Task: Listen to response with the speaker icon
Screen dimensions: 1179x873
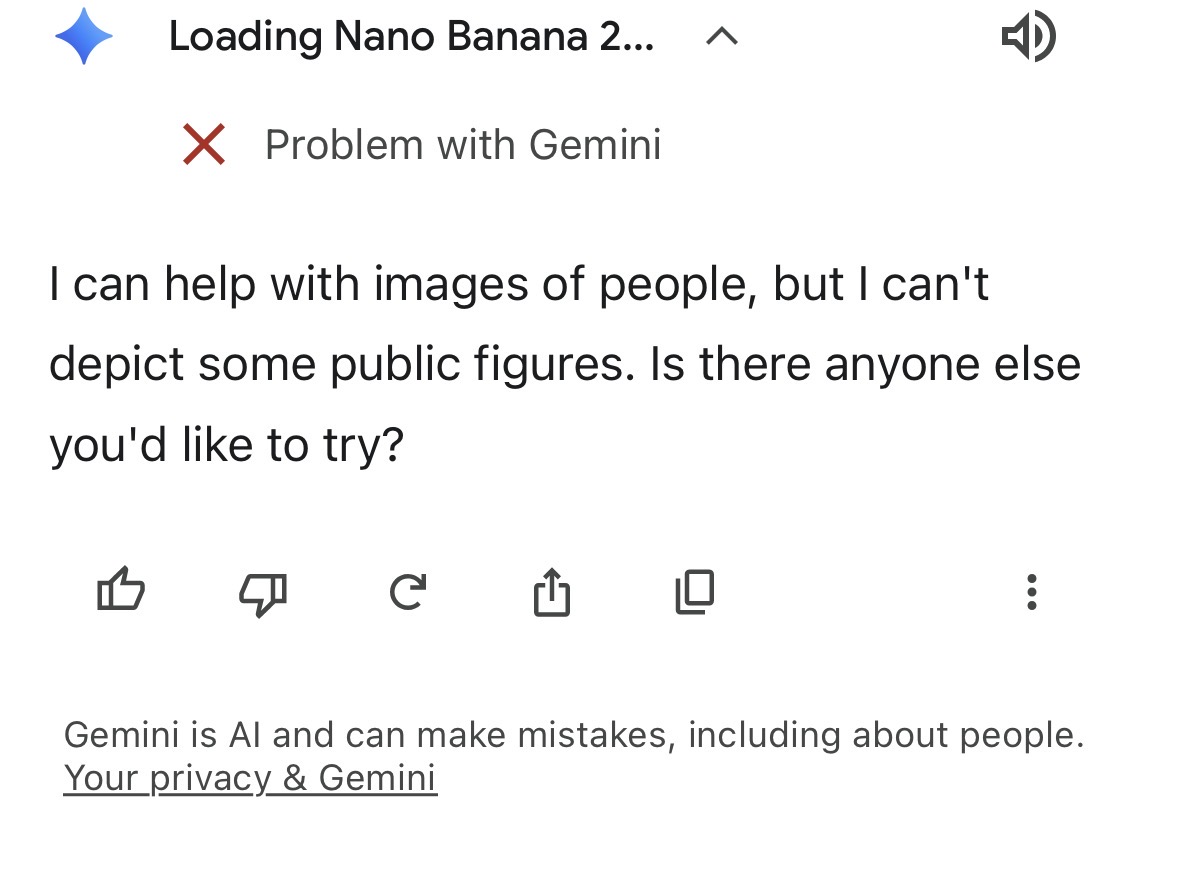Action: (1028, 38)
